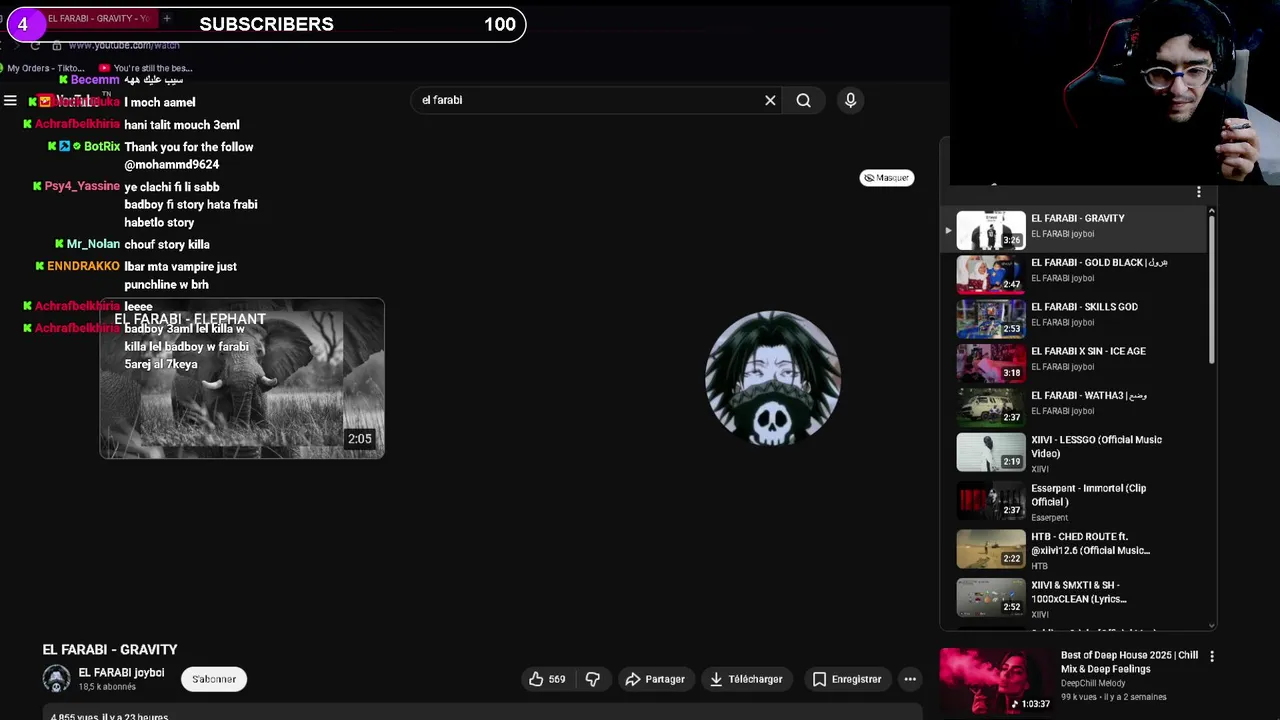Switch to the EL FARABI - GRAVITY browser tab
The width and height of the screenshot is (1280, 720).
98,18
